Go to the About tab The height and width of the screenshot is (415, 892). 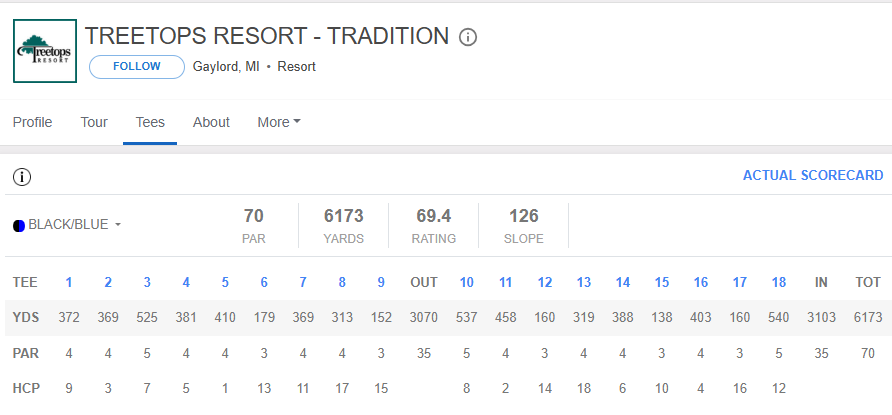pyautogui.click(x=211, y=122)
